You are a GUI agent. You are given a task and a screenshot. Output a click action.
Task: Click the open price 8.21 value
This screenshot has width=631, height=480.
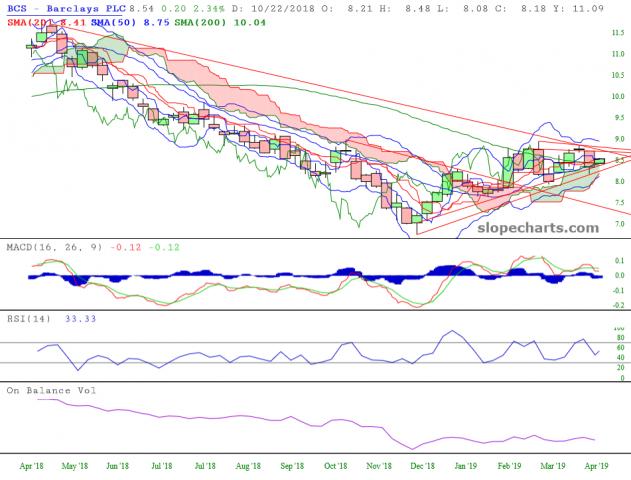[x=359, y=8]
